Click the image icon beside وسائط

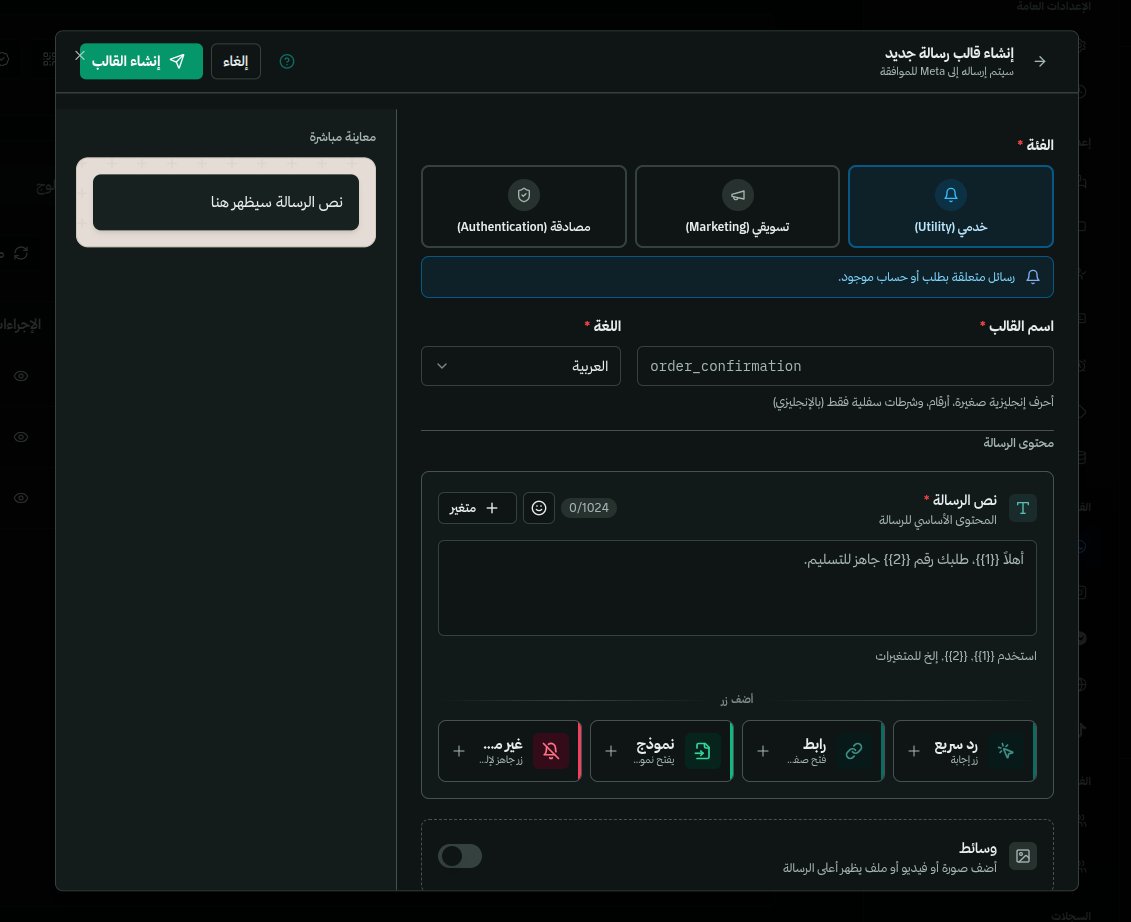click(1023, 856)
